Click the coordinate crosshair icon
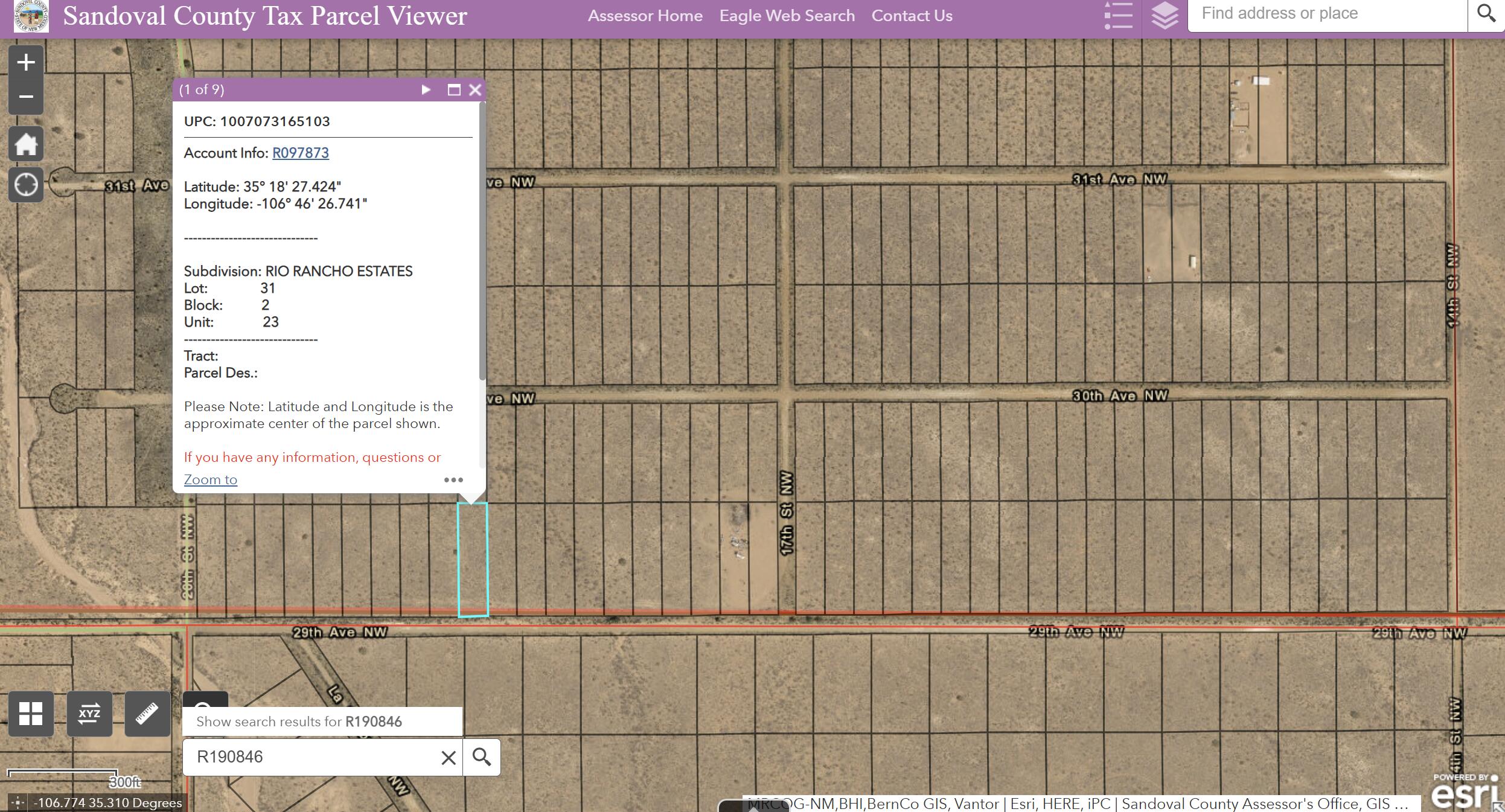Image resolution: width=1505 pixels, height=812 pixels. (18, 803)
